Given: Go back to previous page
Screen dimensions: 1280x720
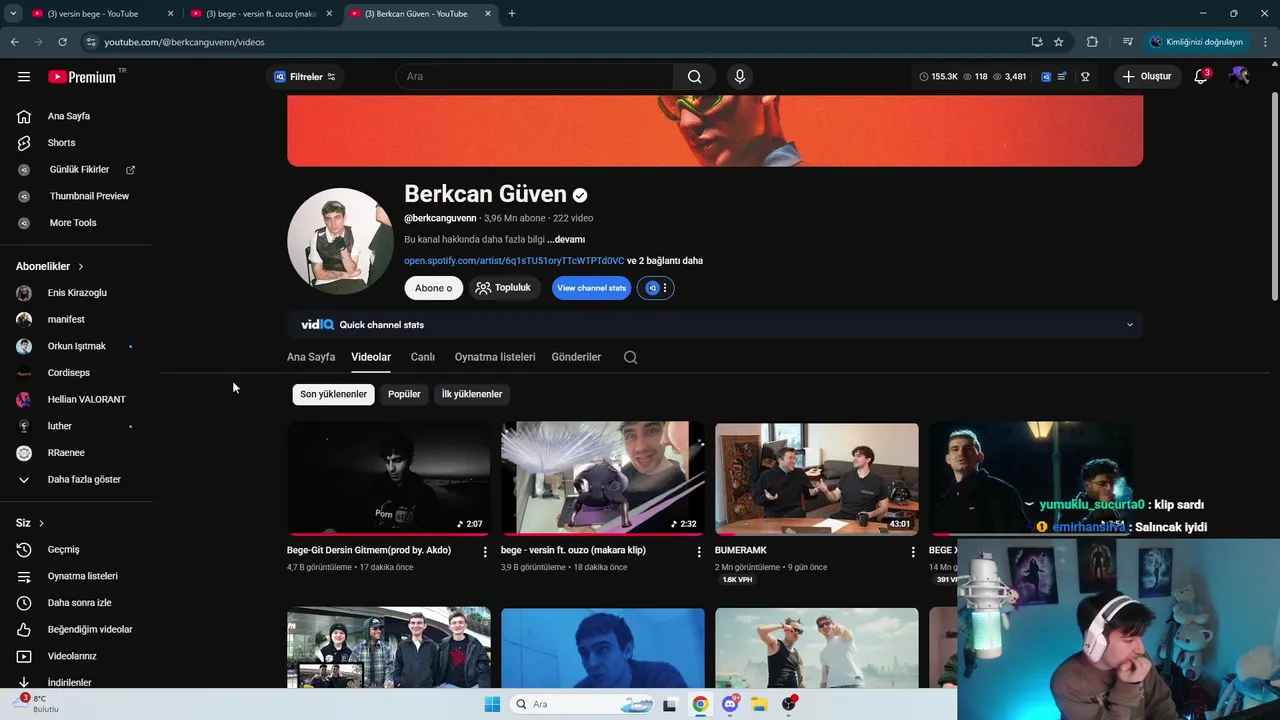Looking at the screenshot, I should click(14, 42).
